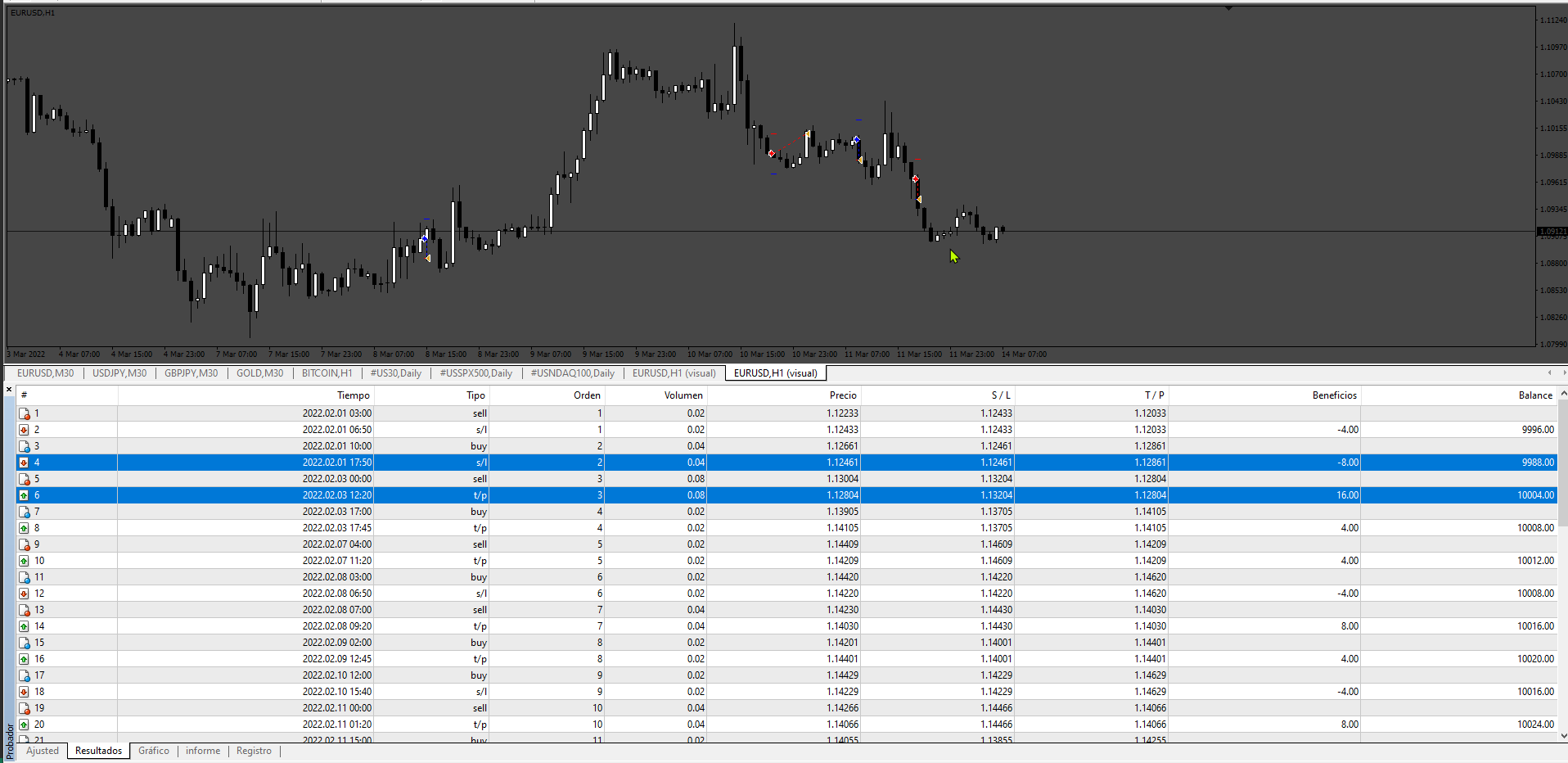This screenshot has height=763, width=1568.
Task: Click the stop-loss icon in row 18
Action: [x=25, y=692]
